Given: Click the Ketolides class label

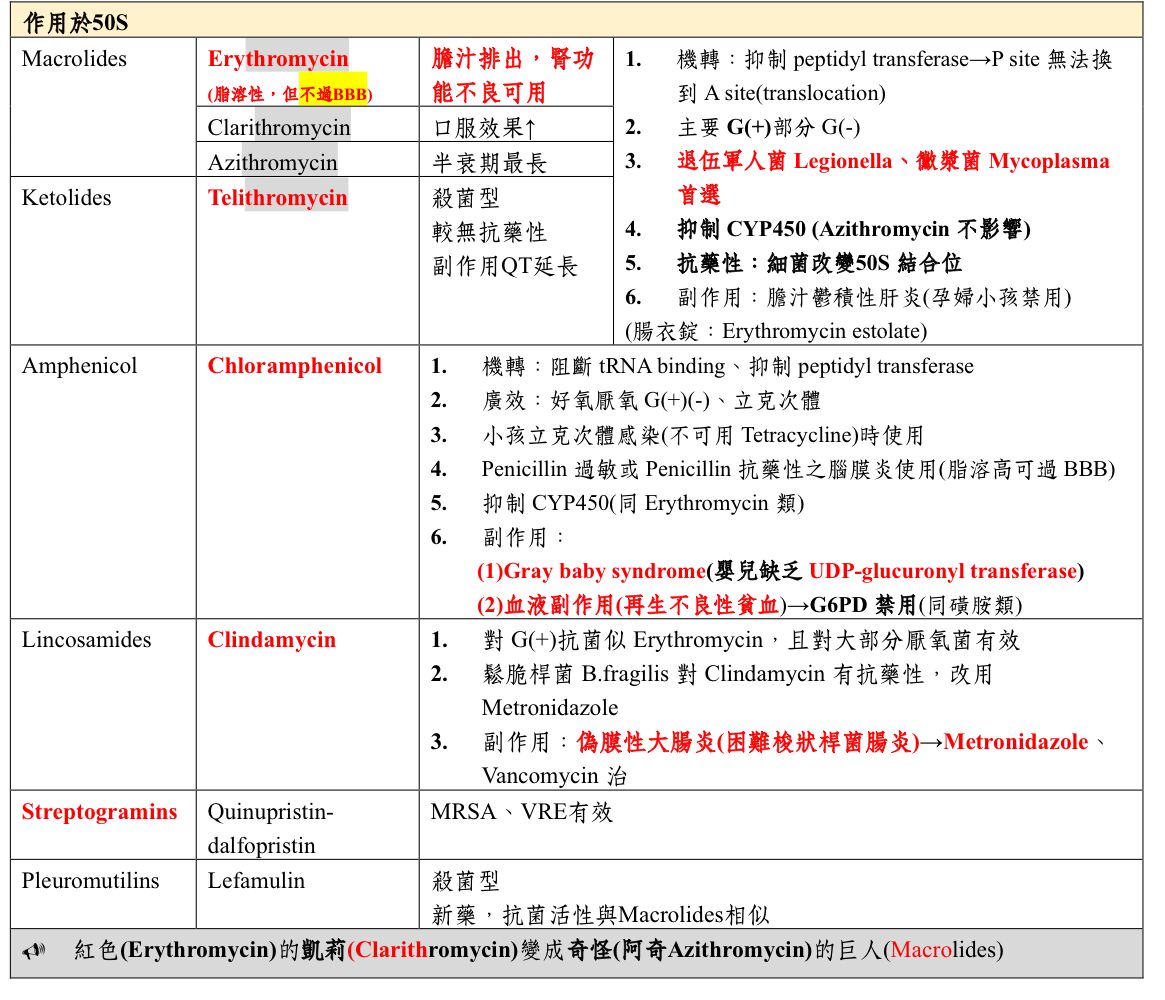Looking at the screenshot, I should [x=66, y=198].
